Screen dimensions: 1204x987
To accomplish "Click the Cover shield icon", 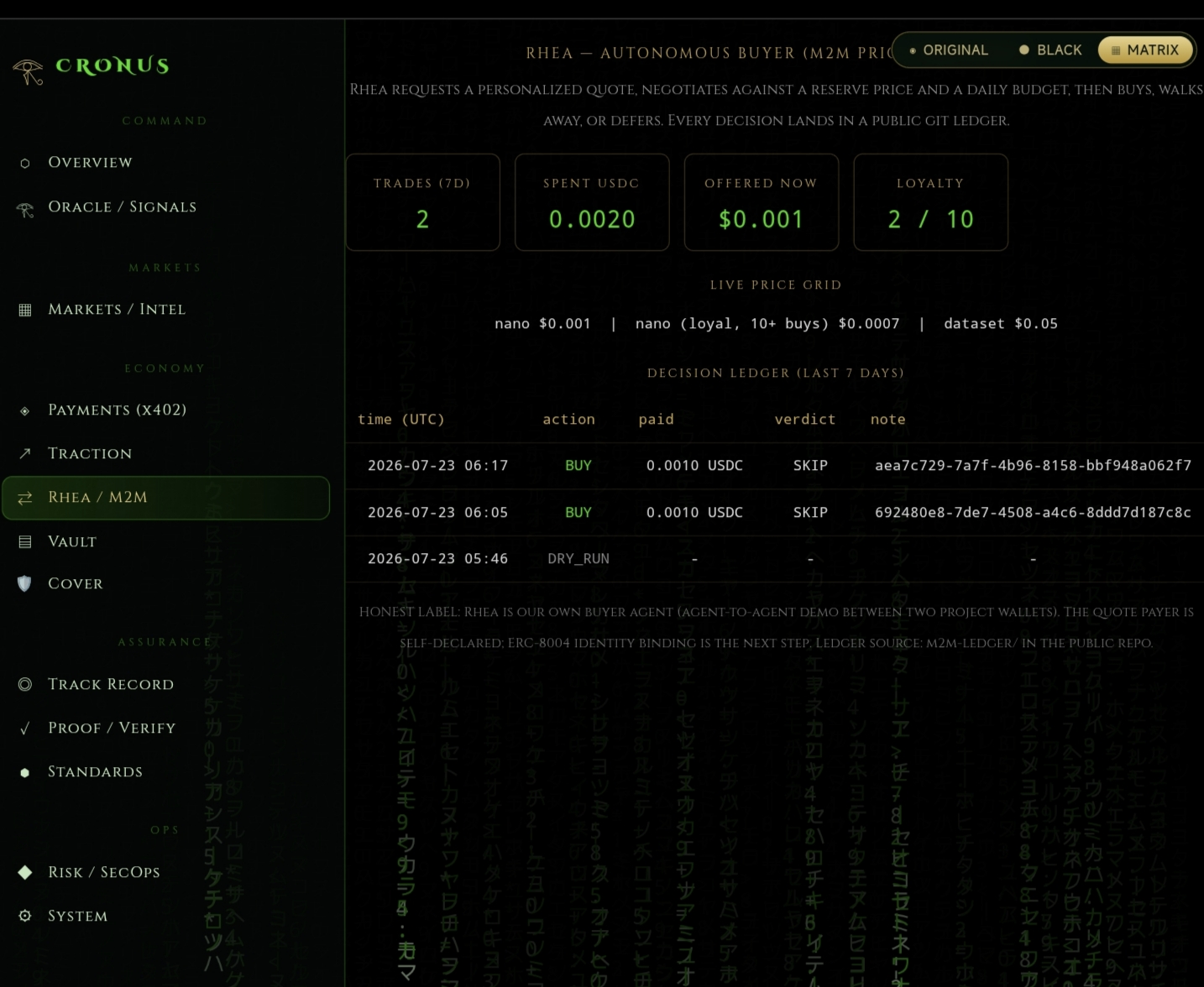I will (x=24, y=583).
